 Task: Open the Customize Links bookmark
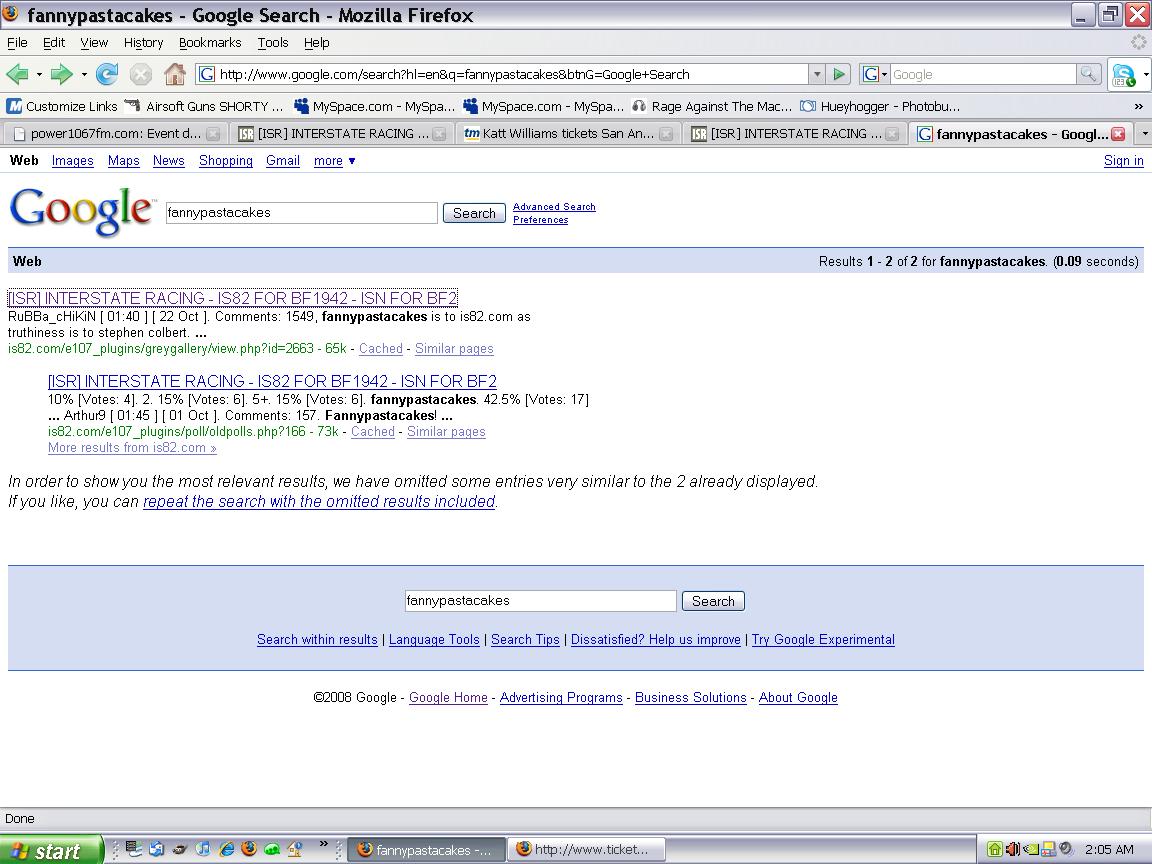pos(62,107)
